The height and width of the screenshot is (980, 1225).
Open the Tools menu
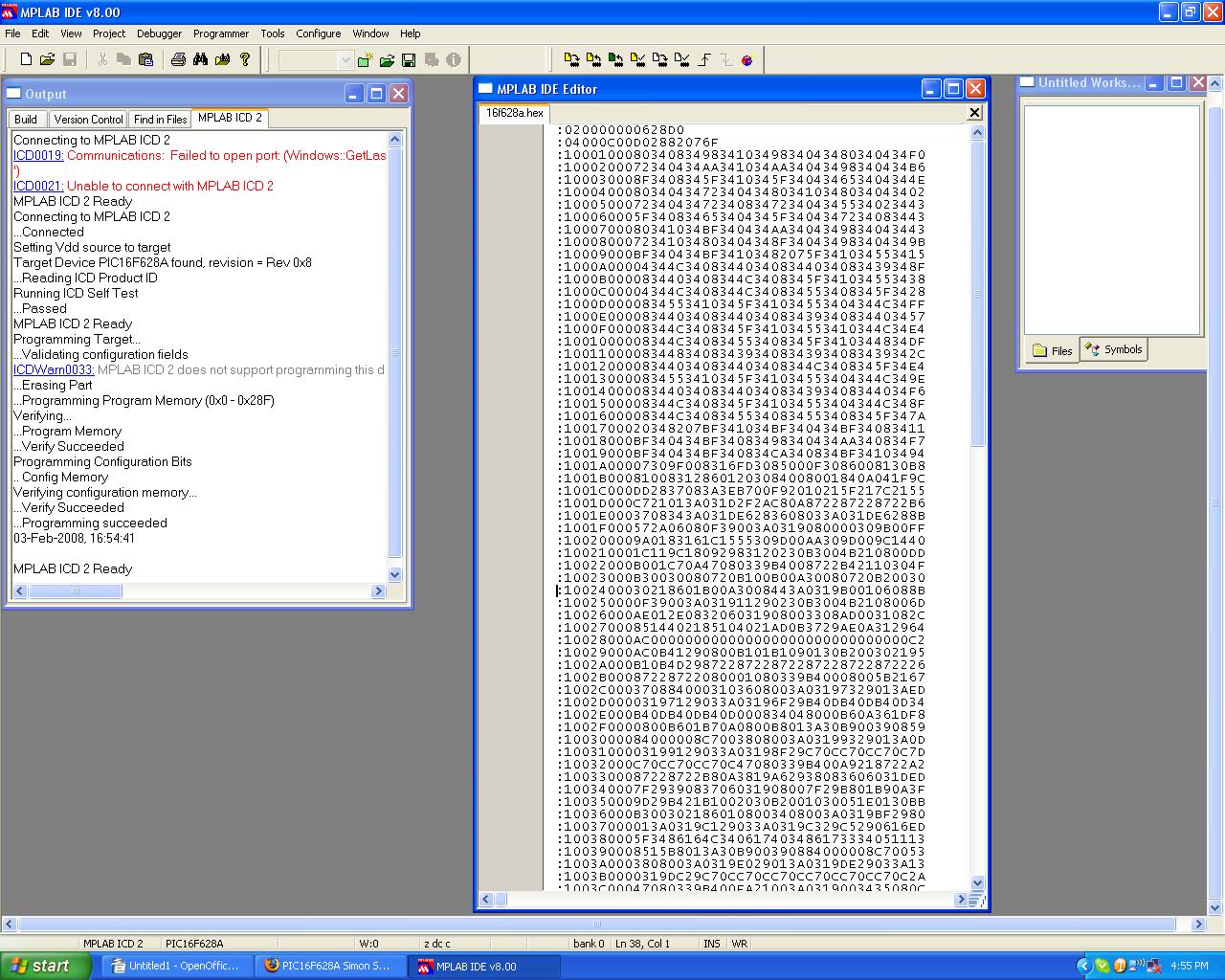[273, 33]
